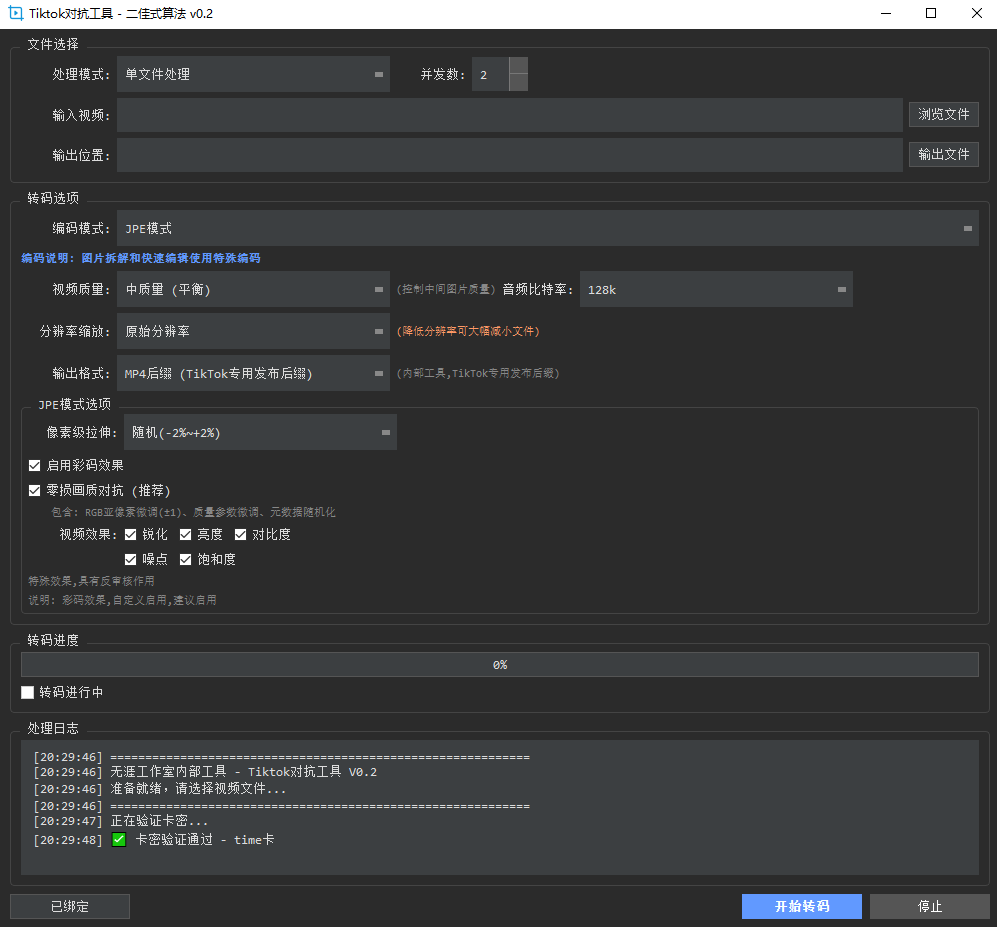Click the 输出文件 button
This screenshot has height=927, width=997.
point(943,155)
